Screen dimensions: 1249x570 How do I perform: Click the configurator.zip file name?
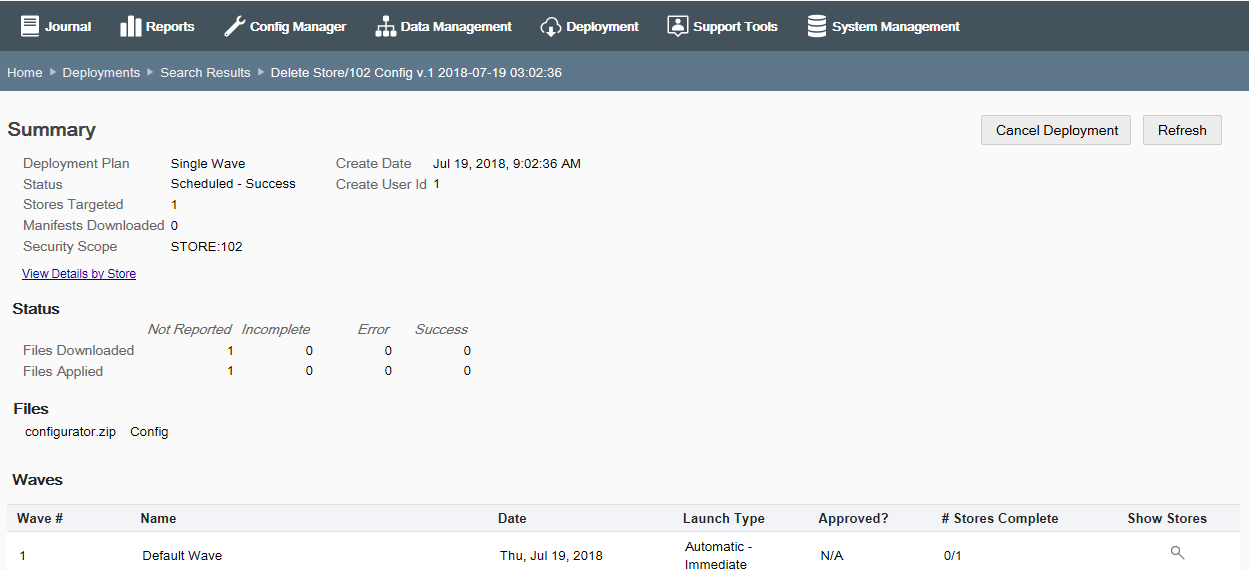point(70,432)
